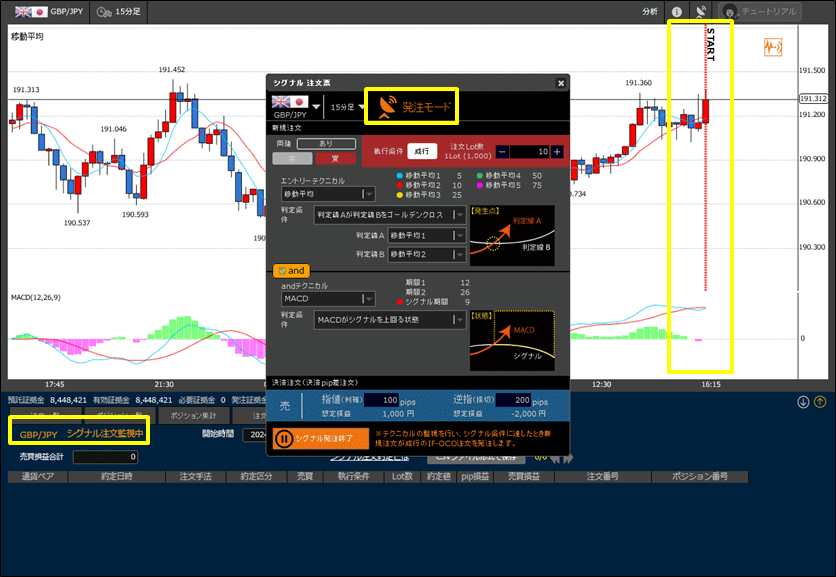Click the 成行 execution condition button
836x577 pixels.
(422, 151)
